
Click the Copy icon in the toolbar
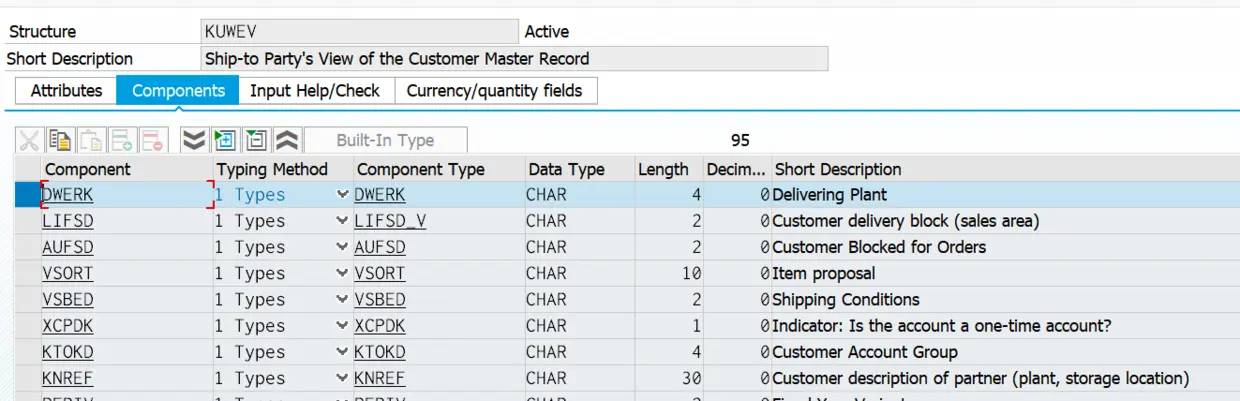[60, 141]
